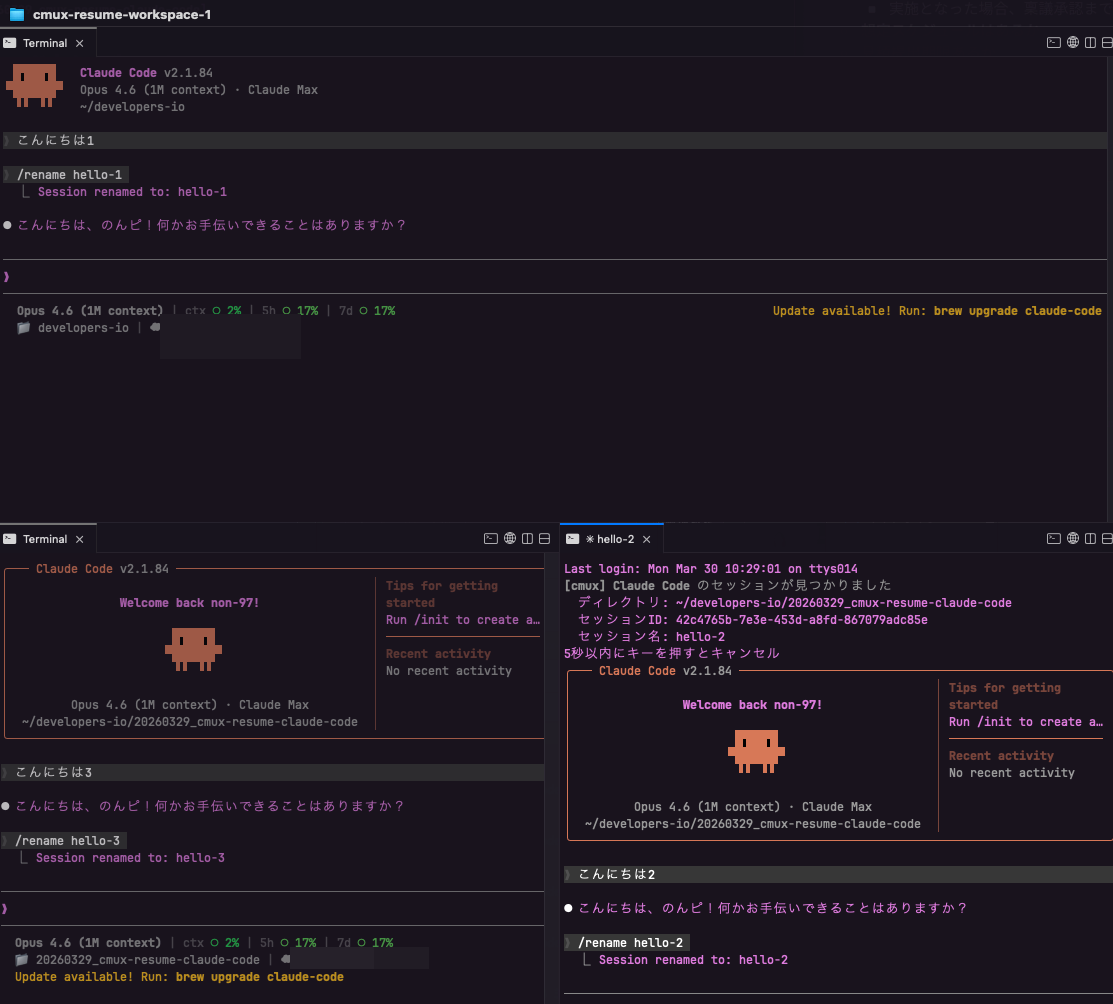Open a new terminal in the bottom-left pane toolbar
Screen dimensions: 1113x1004
click(491, 538)
